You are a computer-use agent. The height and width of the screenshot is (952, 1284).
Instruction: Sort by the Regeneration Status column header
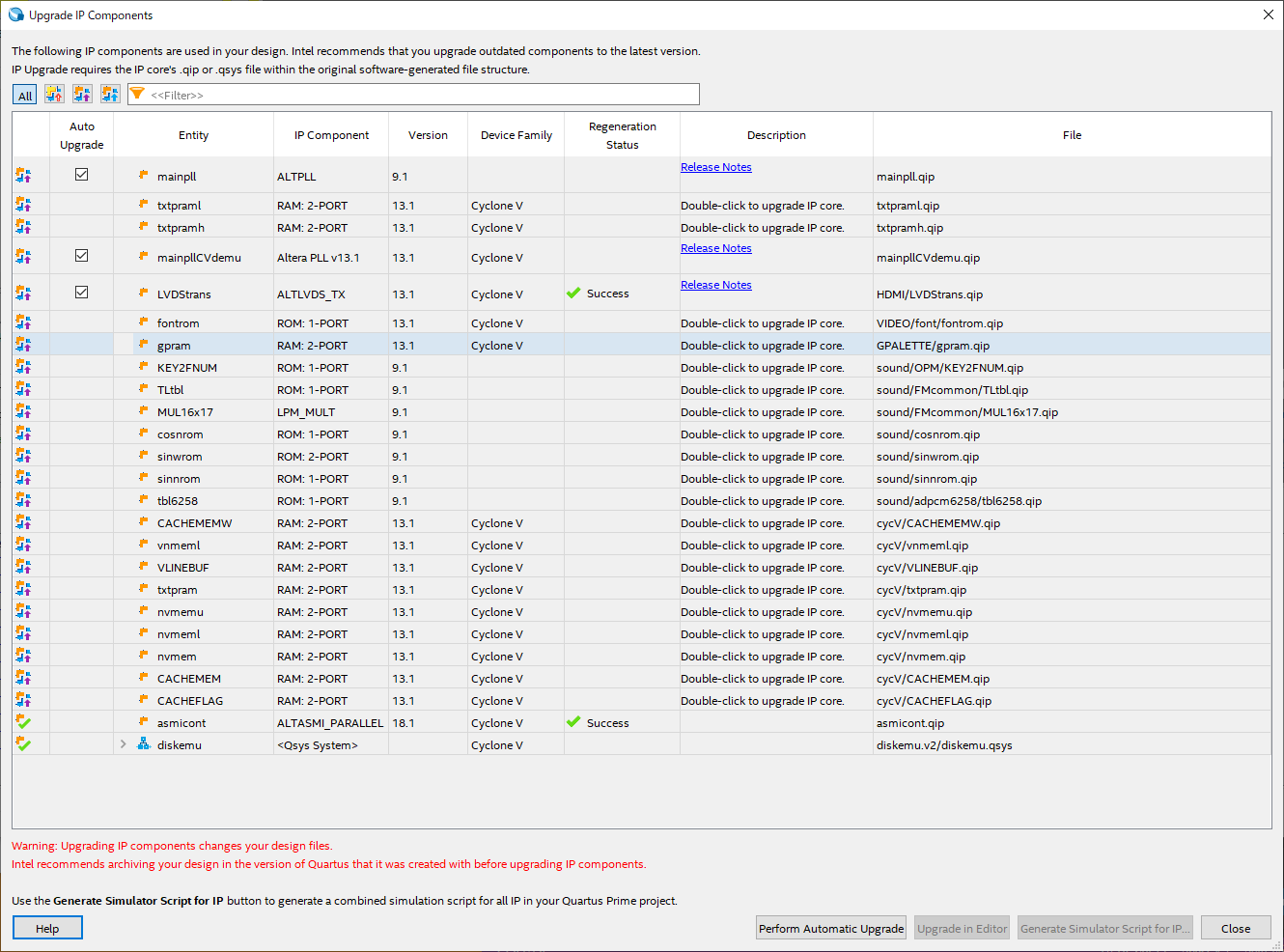click(622, 135)
